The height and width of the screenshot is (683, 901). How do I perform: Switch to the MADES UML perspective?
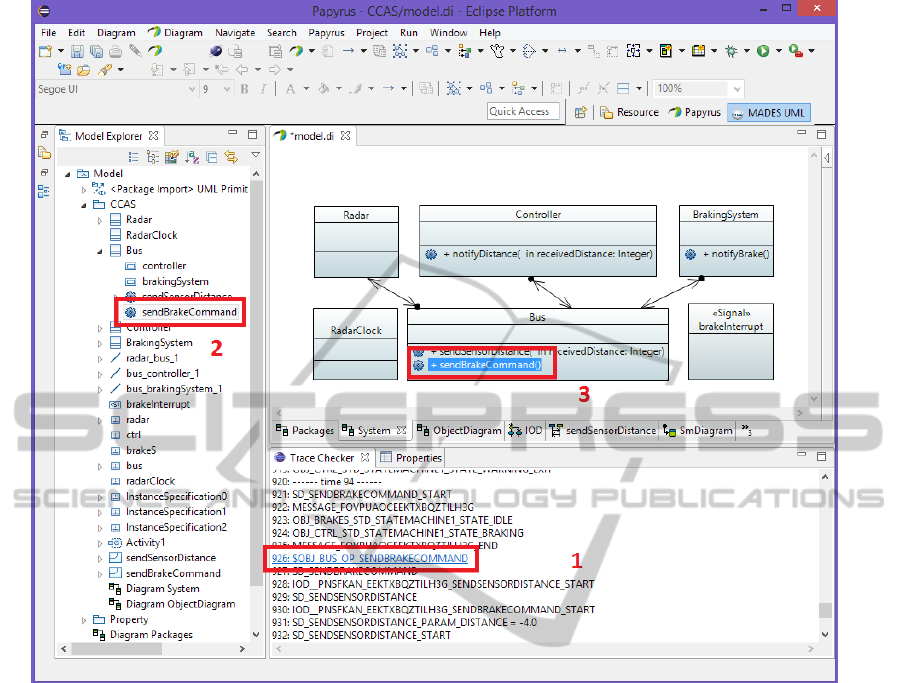tap(769, 112)
